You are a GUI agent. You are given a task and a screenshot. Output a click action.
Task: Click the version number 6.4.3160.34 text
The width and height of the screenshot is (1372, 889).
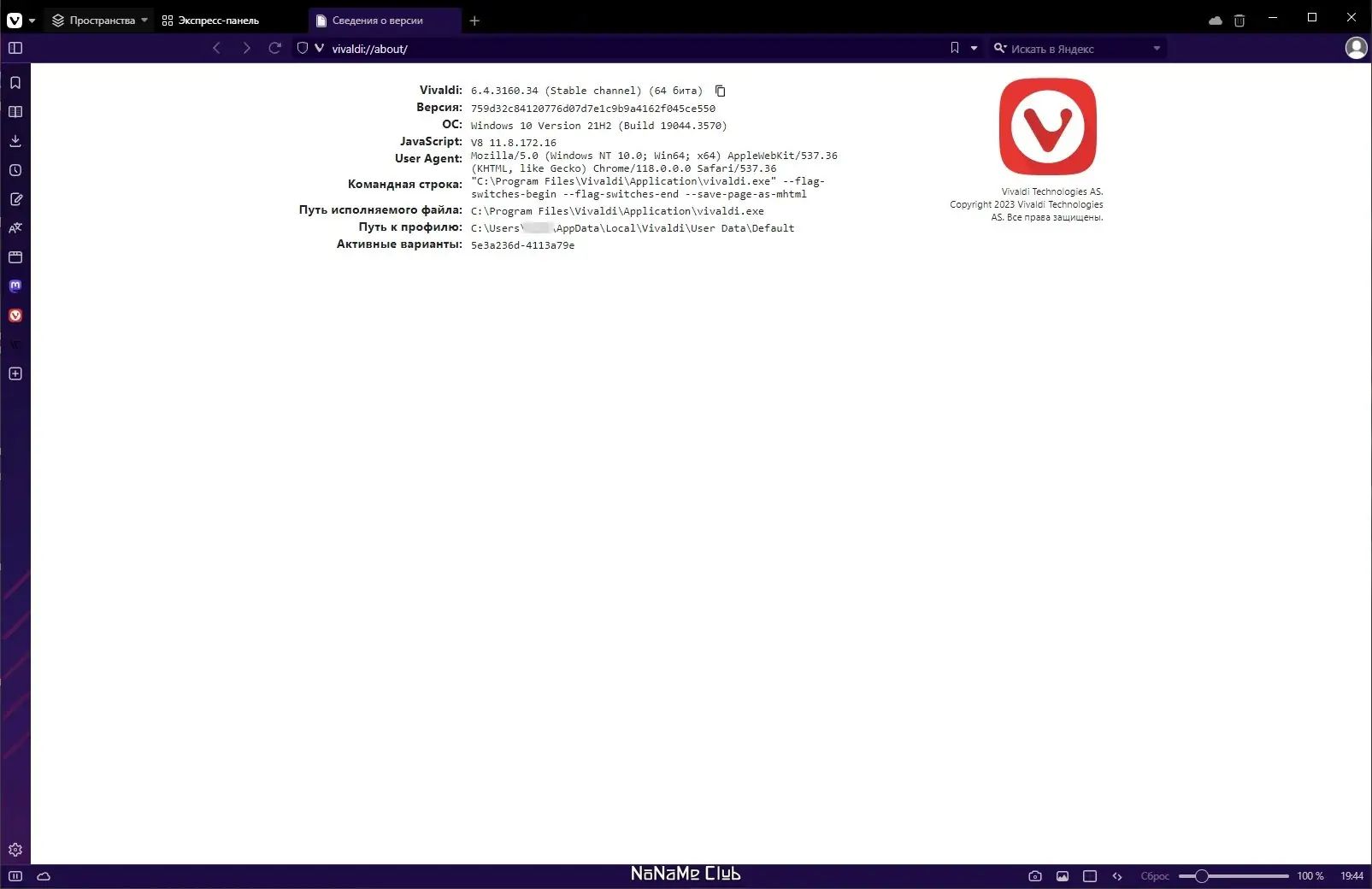tap(504, 91)
